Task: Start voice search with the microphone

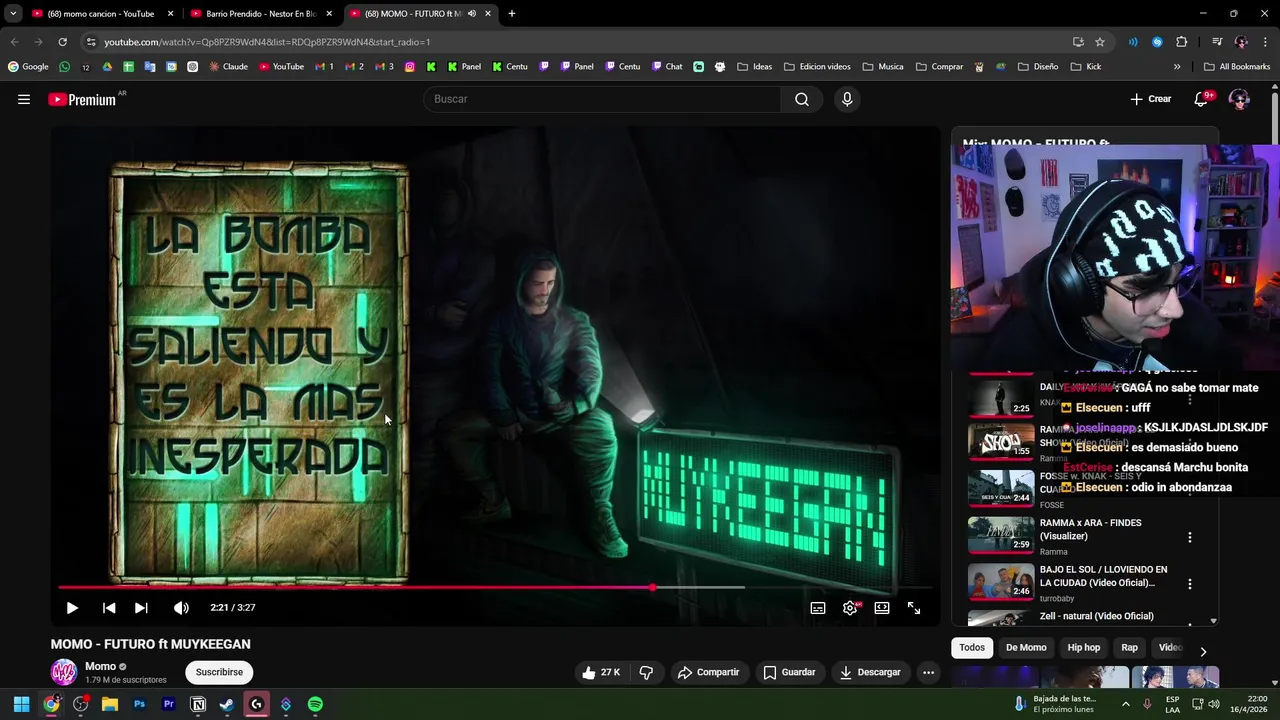Action: [847, 99]
